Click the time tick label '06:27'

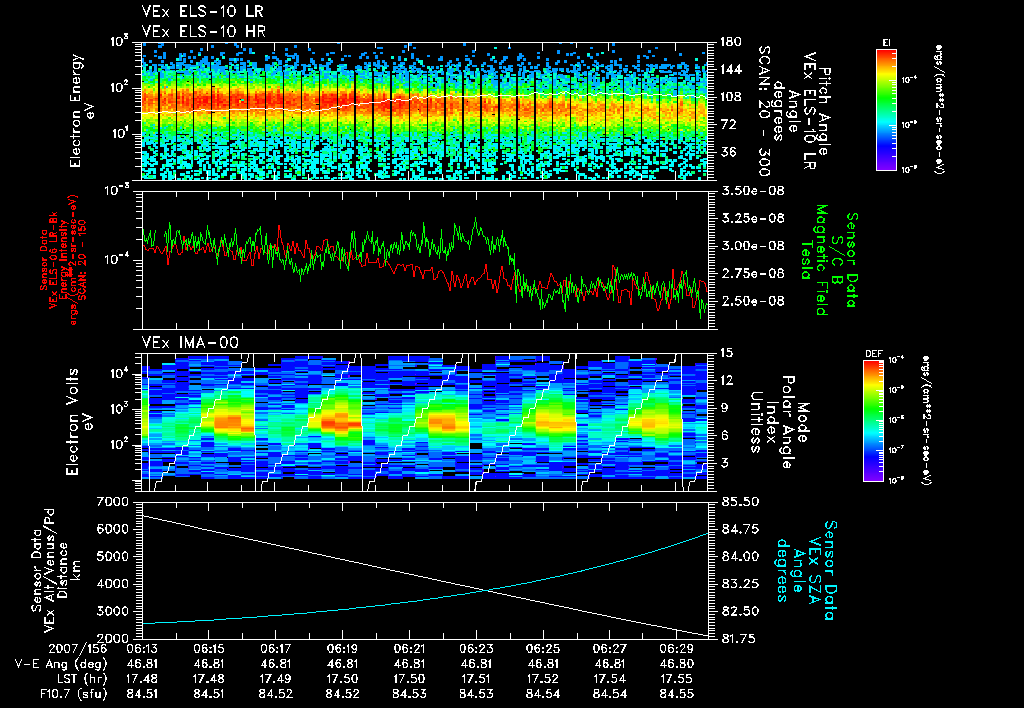(x=609, y=651)
